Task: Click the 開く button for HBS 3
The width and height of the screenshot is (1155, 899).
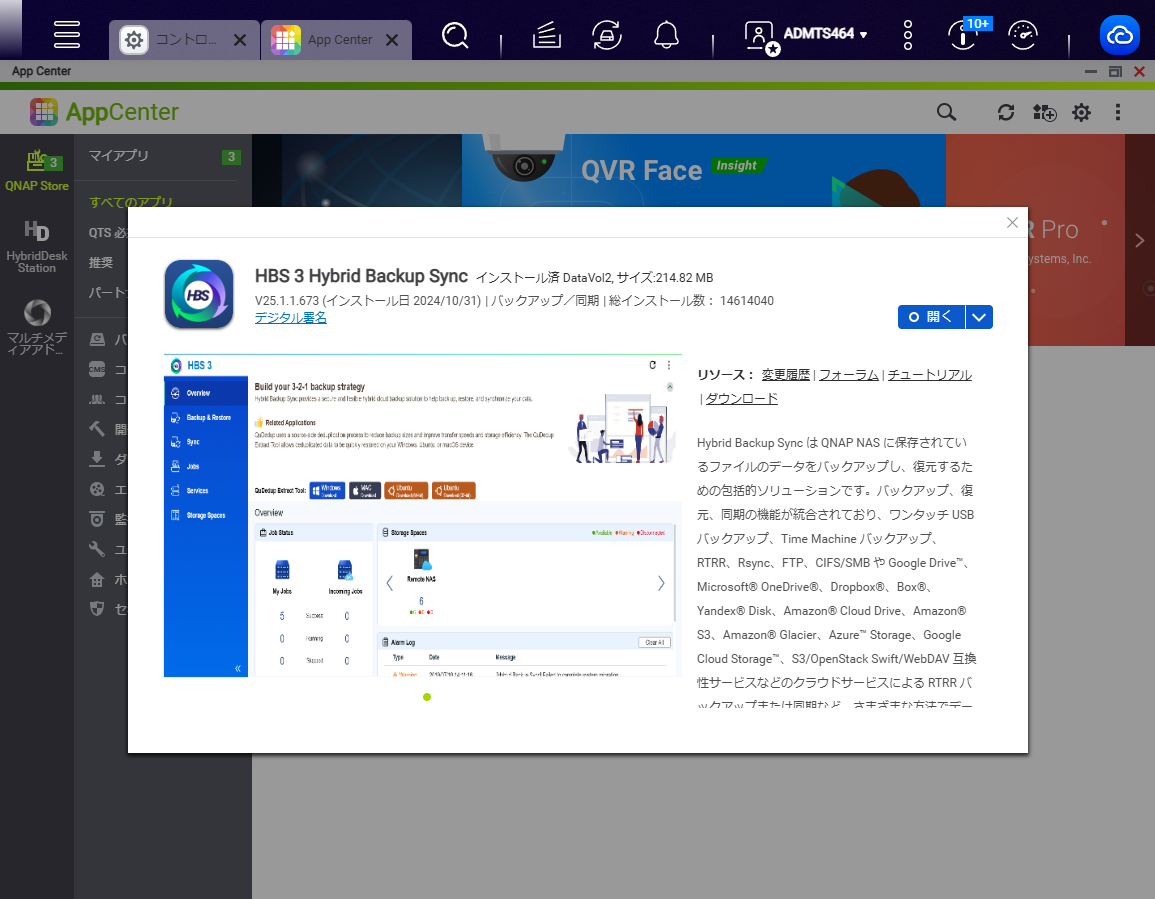Action: [x=931, y=317]
